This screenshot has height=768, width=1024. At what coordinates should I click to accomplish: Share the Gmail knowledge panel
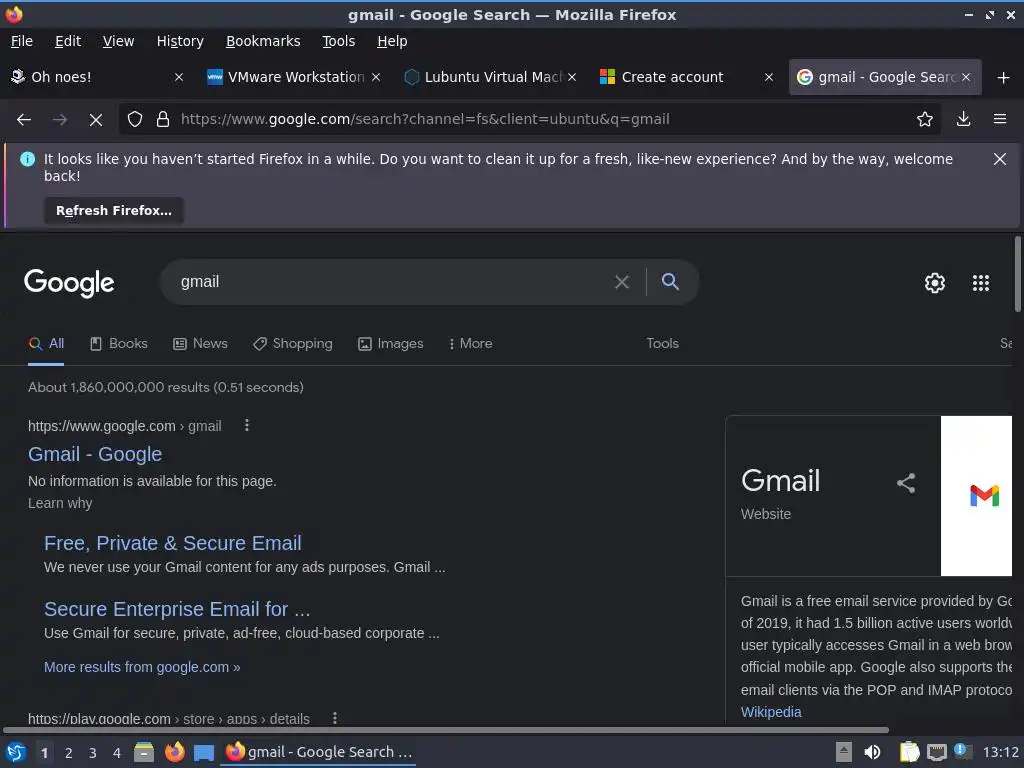coord(906,483)
